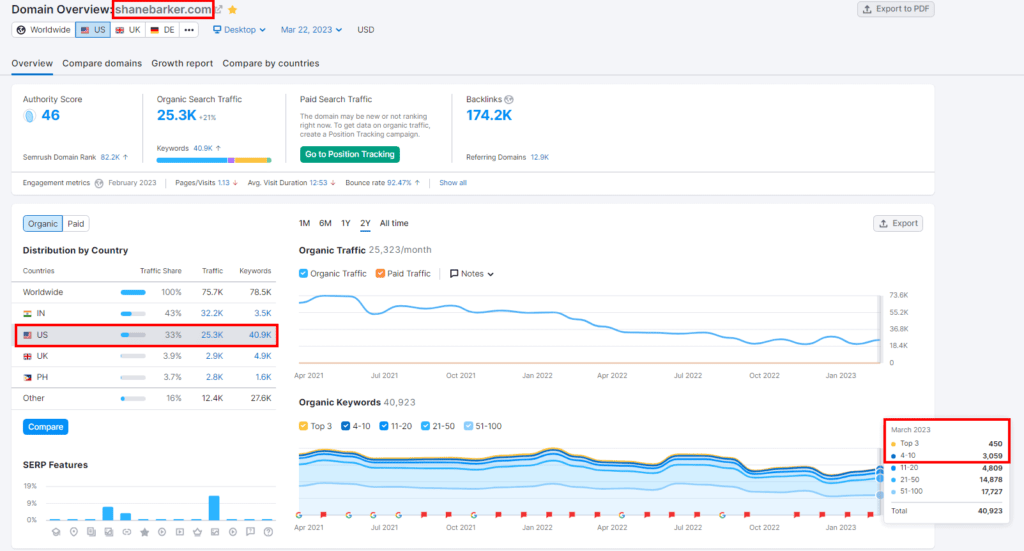Click the location pin SERP feature icon
Screen dimensions: 1024x551
74,532
